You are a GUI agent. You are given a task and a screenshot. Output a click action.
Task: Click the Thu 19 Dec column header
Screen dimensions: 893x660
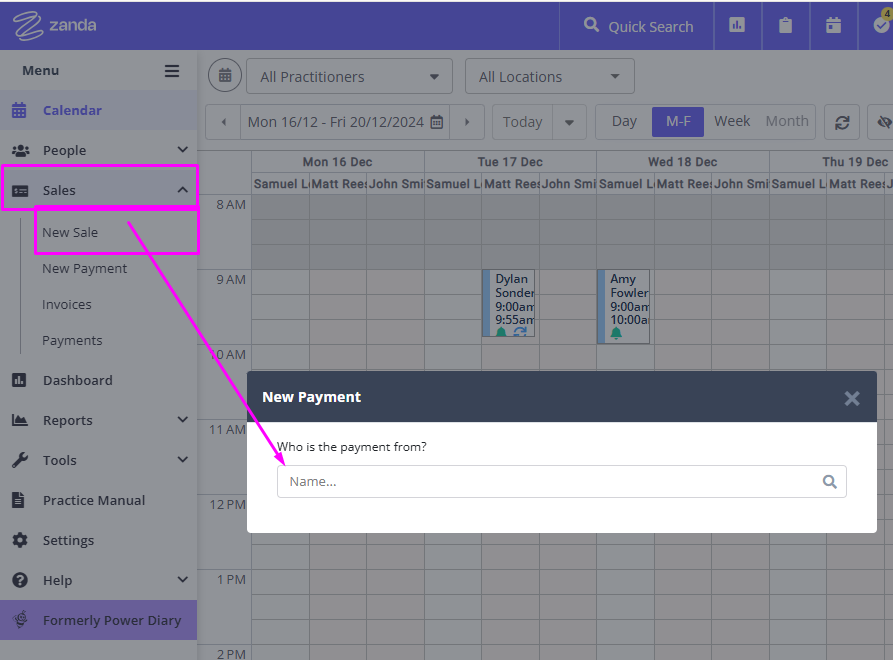coord(854,162)
